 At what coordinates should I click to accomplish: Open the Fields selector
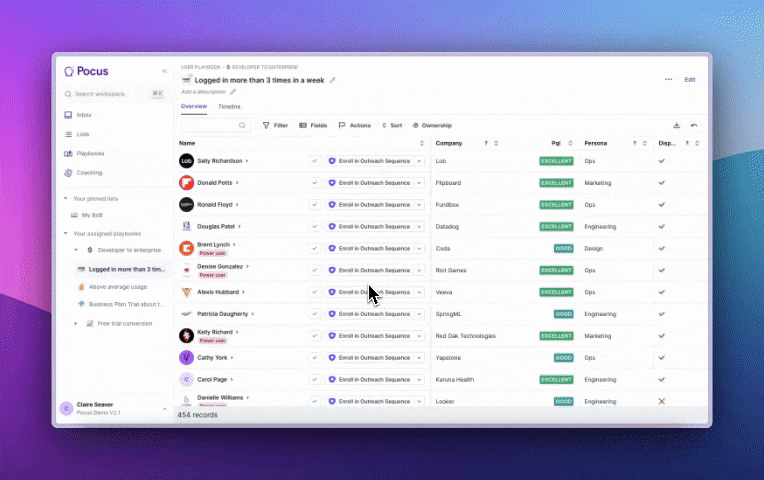tap(313, 125)
